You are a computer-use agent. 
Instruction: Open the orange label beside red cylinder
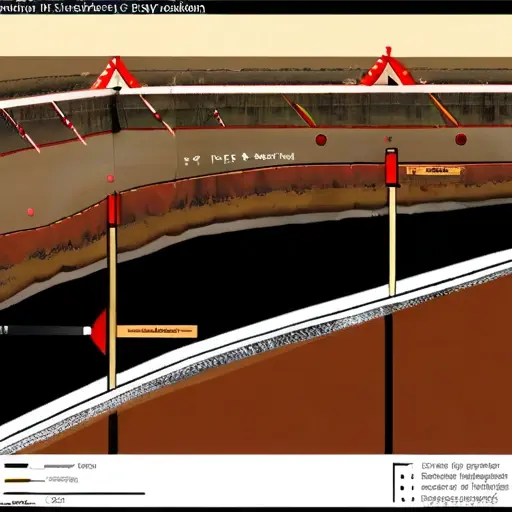[x=433, y=171]
